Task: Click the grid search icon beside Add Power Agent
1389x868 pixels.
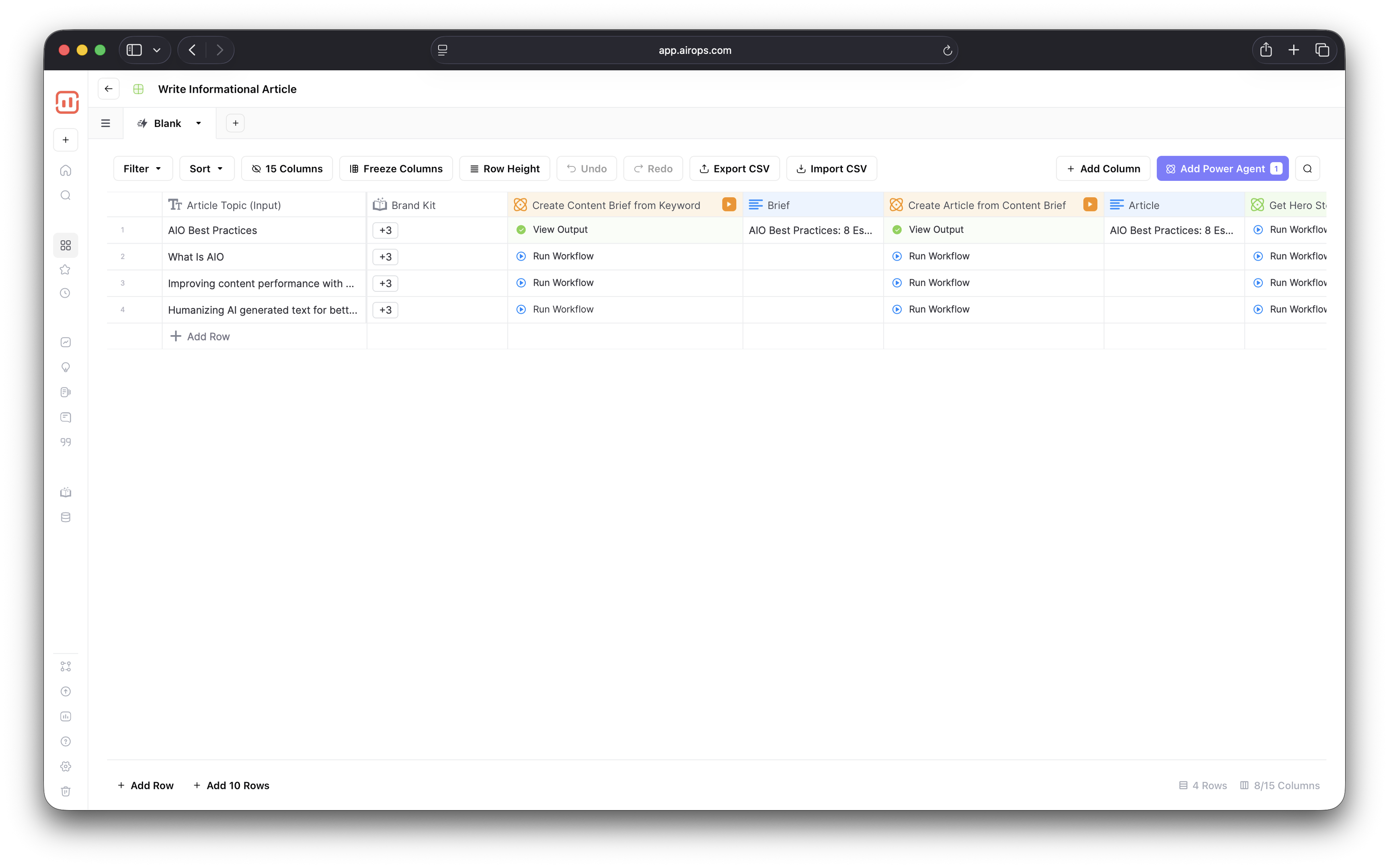Action: [1307, 169]
